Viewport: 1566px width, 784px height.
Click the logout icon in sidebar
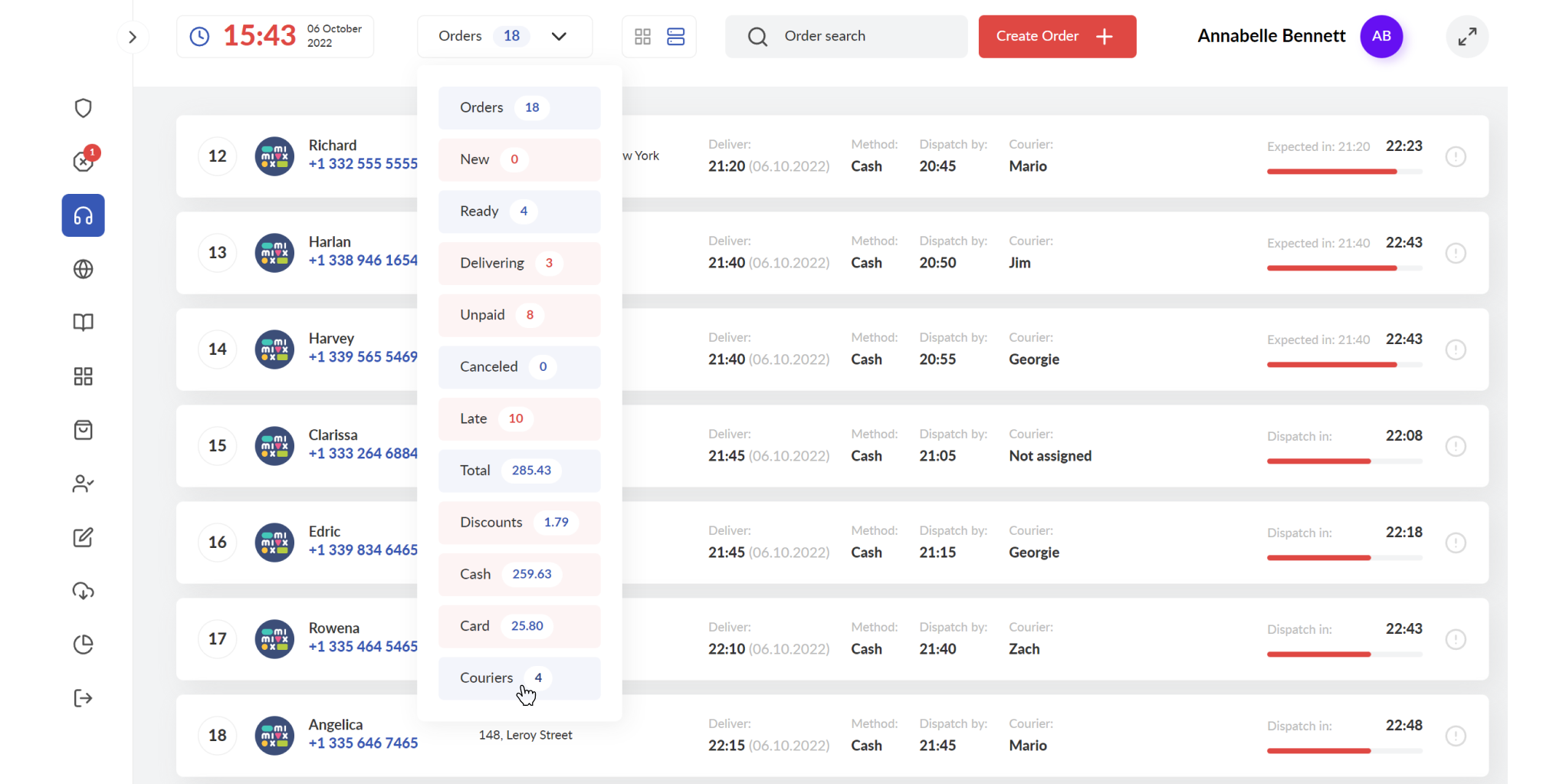(83, 698)
